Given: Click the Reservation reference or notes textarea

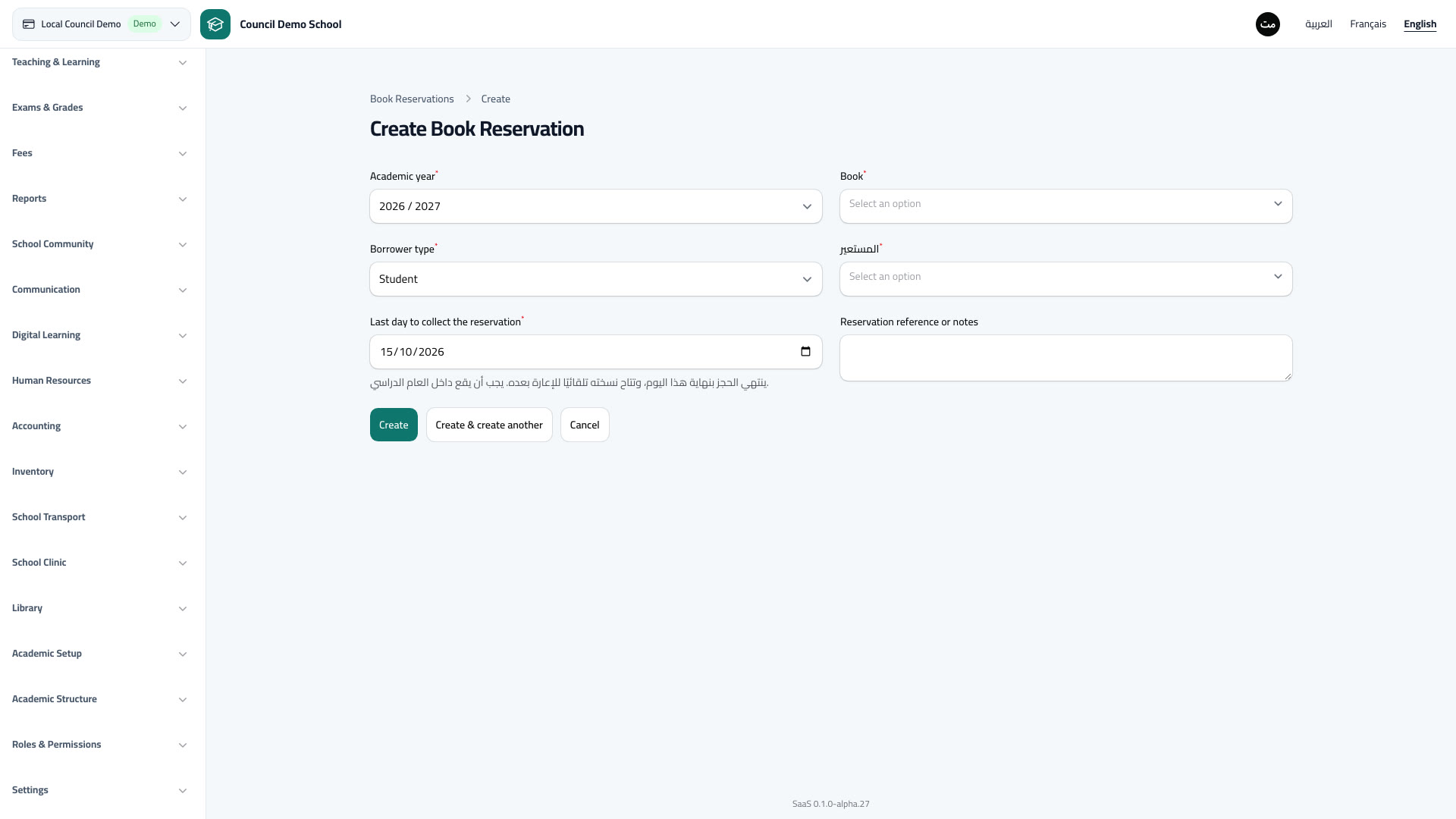Looking at the screenshot, I should tap(1066, 358).
